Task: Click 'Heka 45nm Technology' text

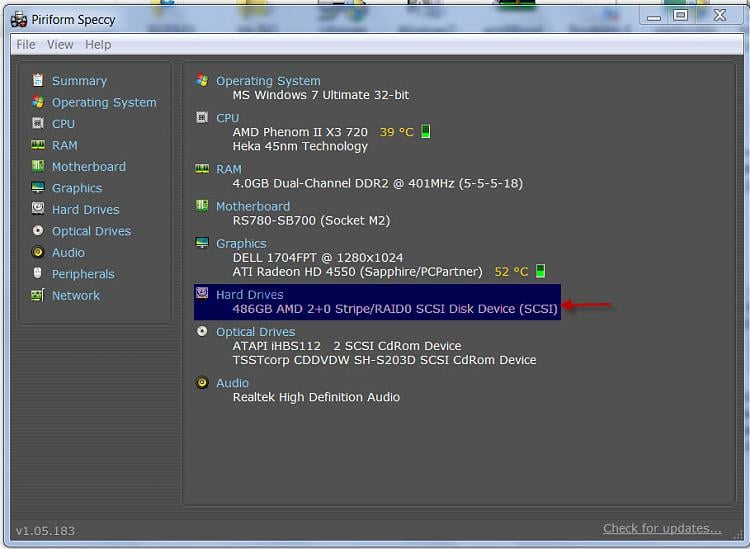Action: tap(300, 146)
